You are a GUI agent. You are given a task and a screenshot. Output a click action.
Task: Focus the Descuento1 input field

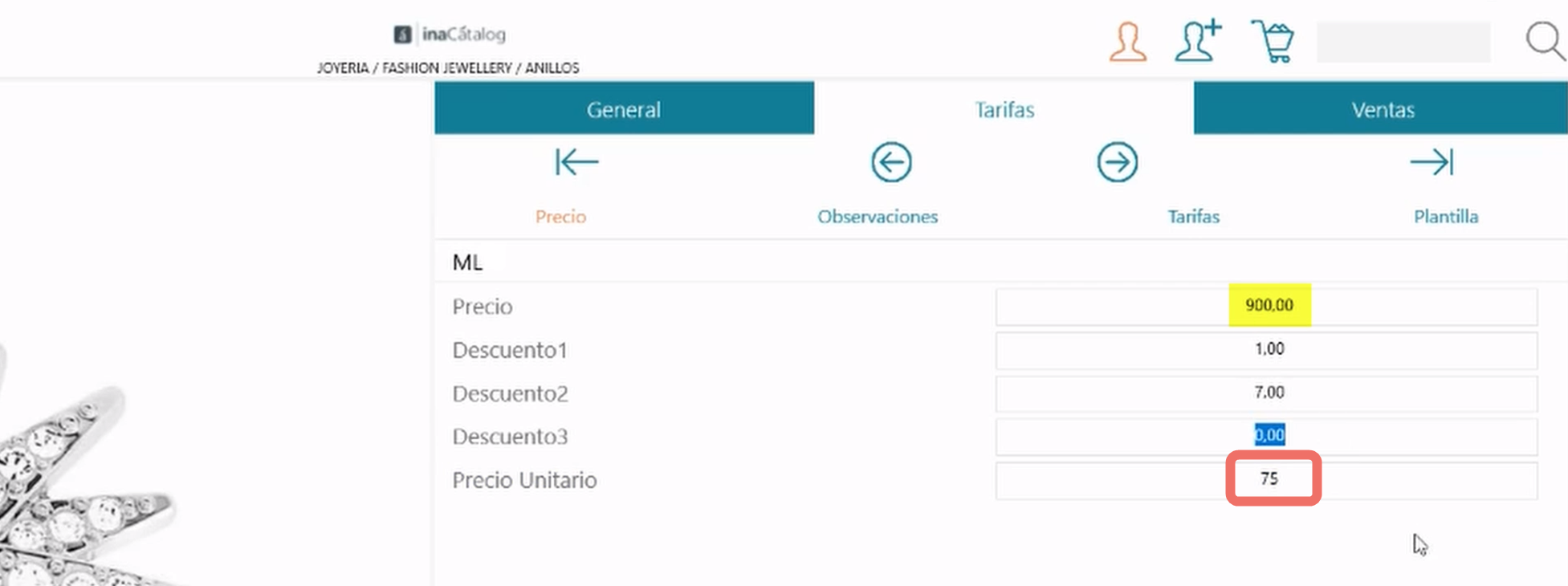coord(1266,349)
